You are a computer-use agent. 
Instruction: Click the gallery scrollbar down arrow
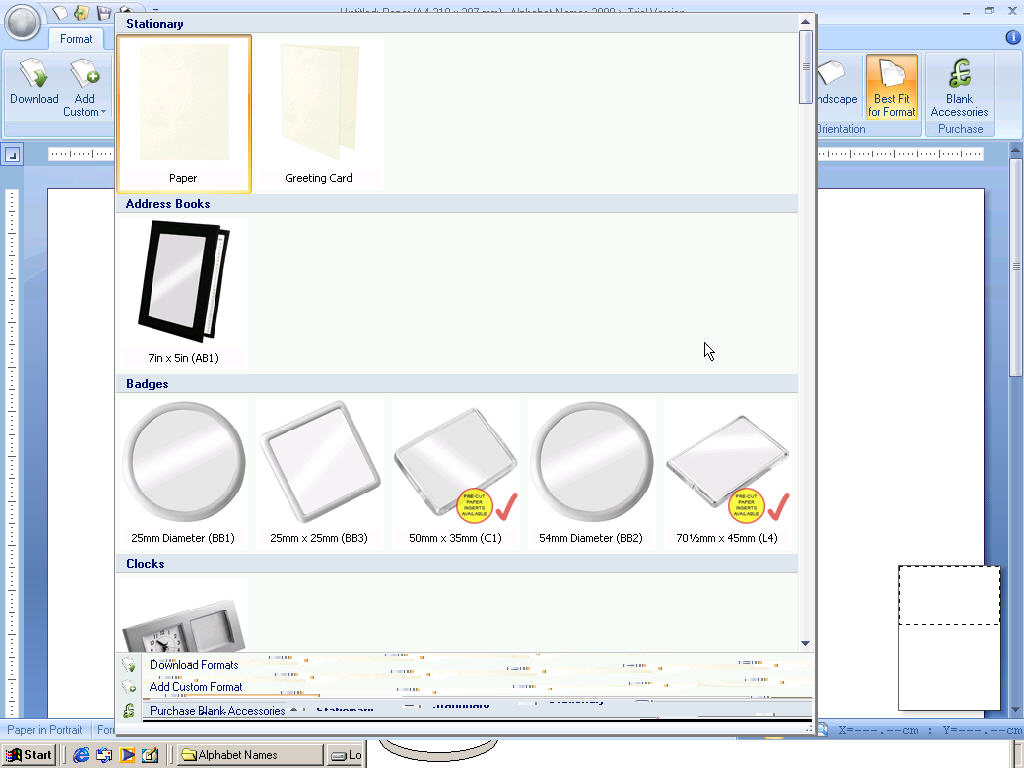[x=805, y=644]
